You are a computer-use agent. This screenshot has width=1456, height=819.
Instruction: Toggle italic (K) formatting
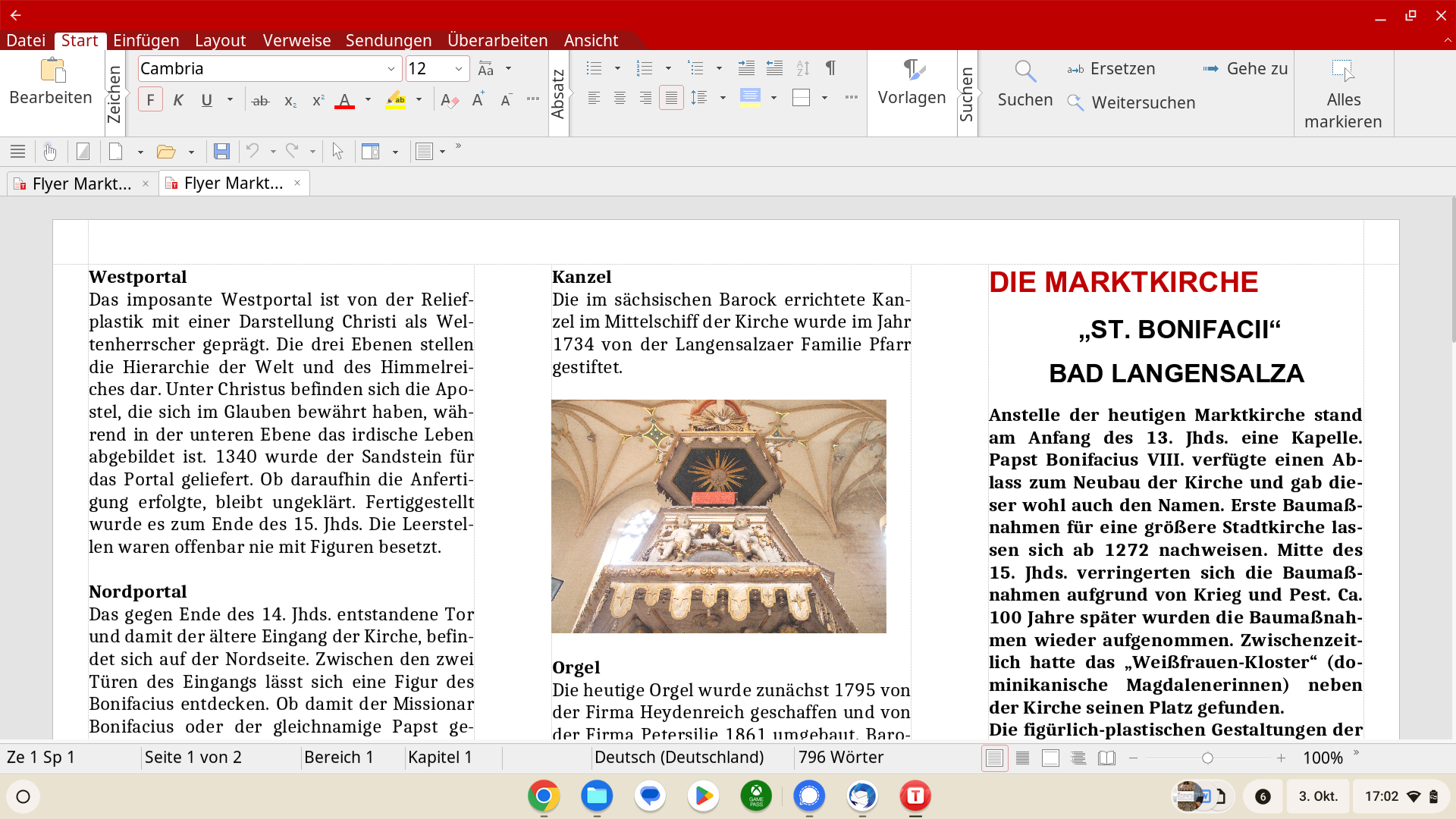(x=178, y=100)
